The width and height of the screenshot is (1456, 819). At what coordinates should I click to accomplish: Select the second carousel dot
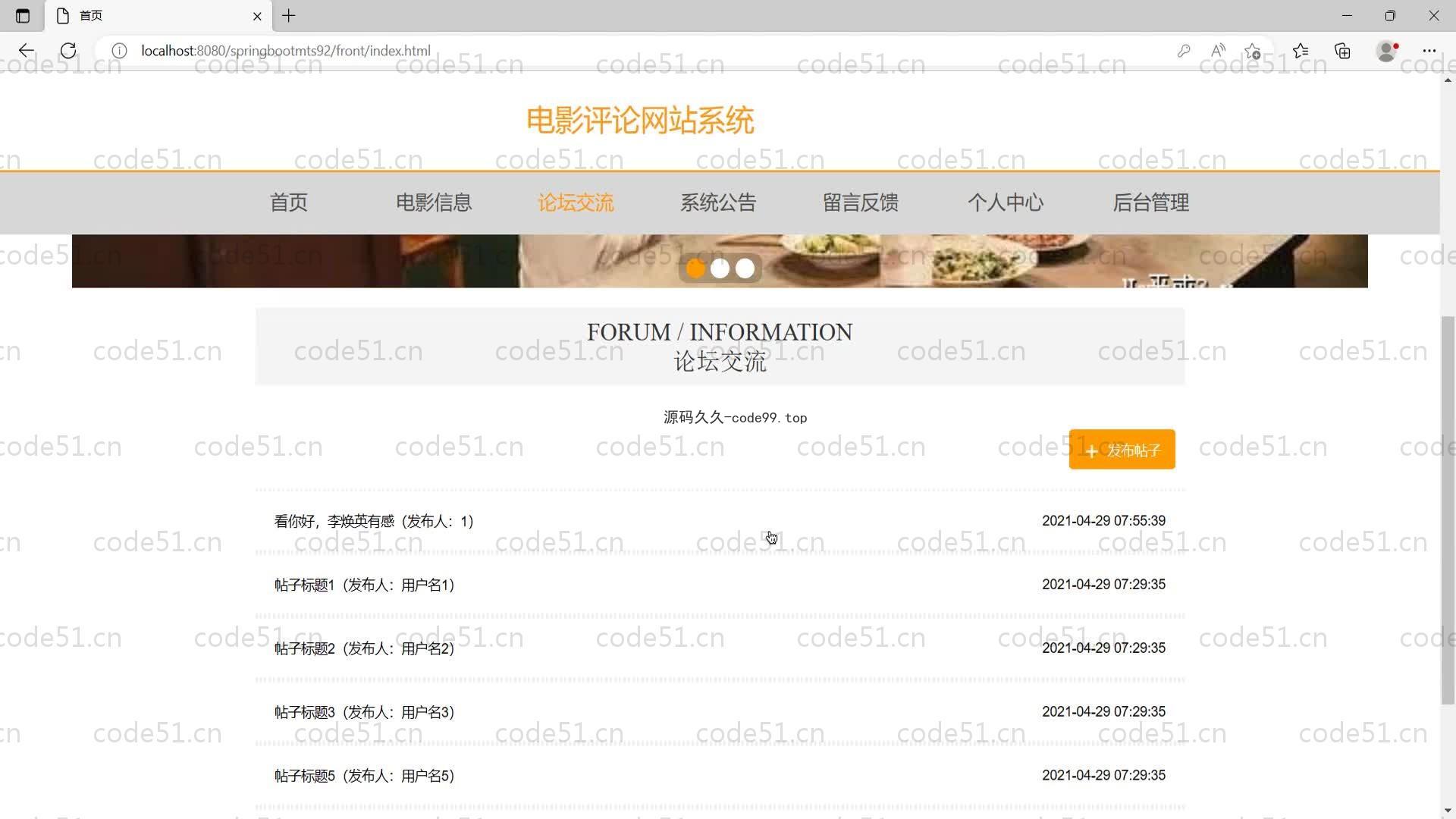coord(720,268)
